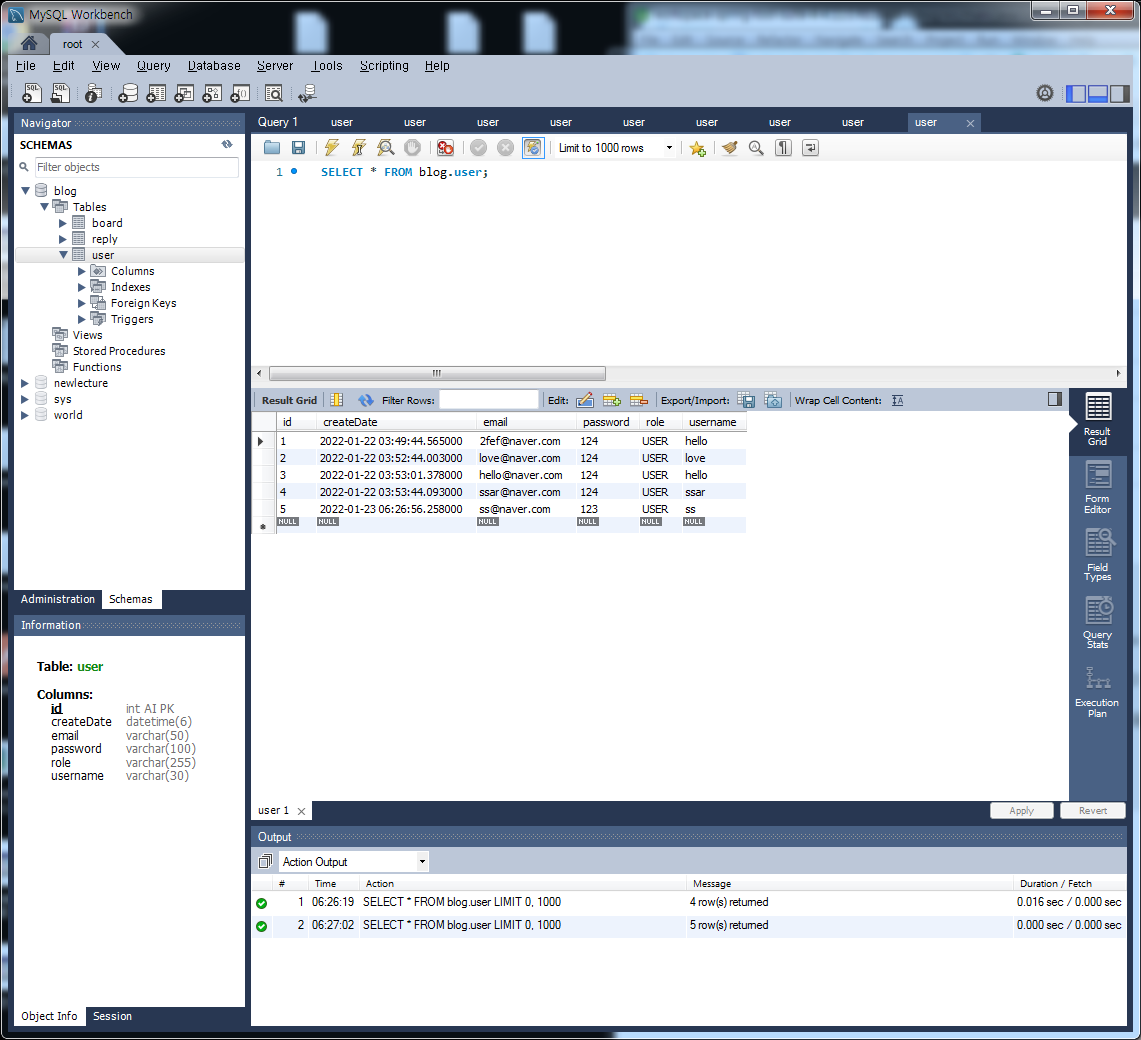Viewport: 1141px width, 1040px height.
Task: Click the create new table icon
Action: [156, 93]
